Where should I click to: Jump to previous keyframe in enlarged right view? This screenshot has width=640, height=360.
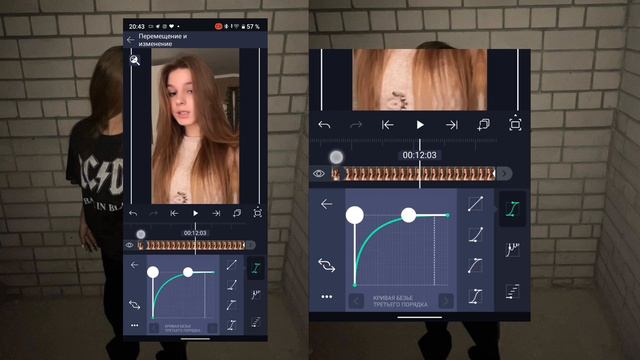387,124
